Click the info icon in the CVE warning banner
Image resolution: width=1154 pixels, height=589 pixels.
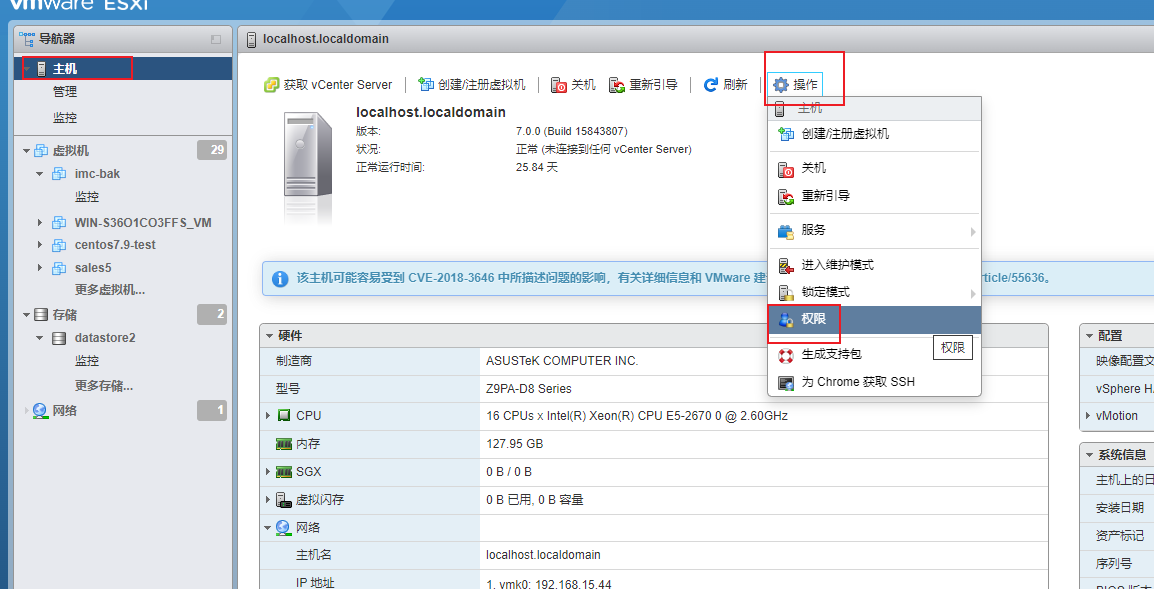280,279
